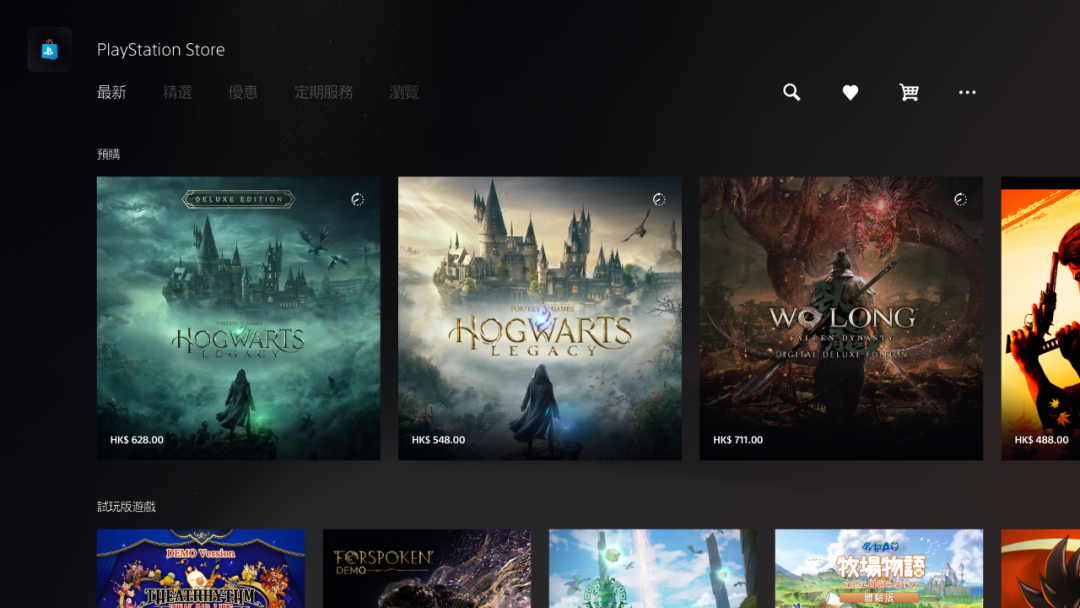The width and height of the screenshot is (1080, 608).
Task: Open standard Hogwarts Legacy HK$ 548.00 card
Action: pos(540,318)
